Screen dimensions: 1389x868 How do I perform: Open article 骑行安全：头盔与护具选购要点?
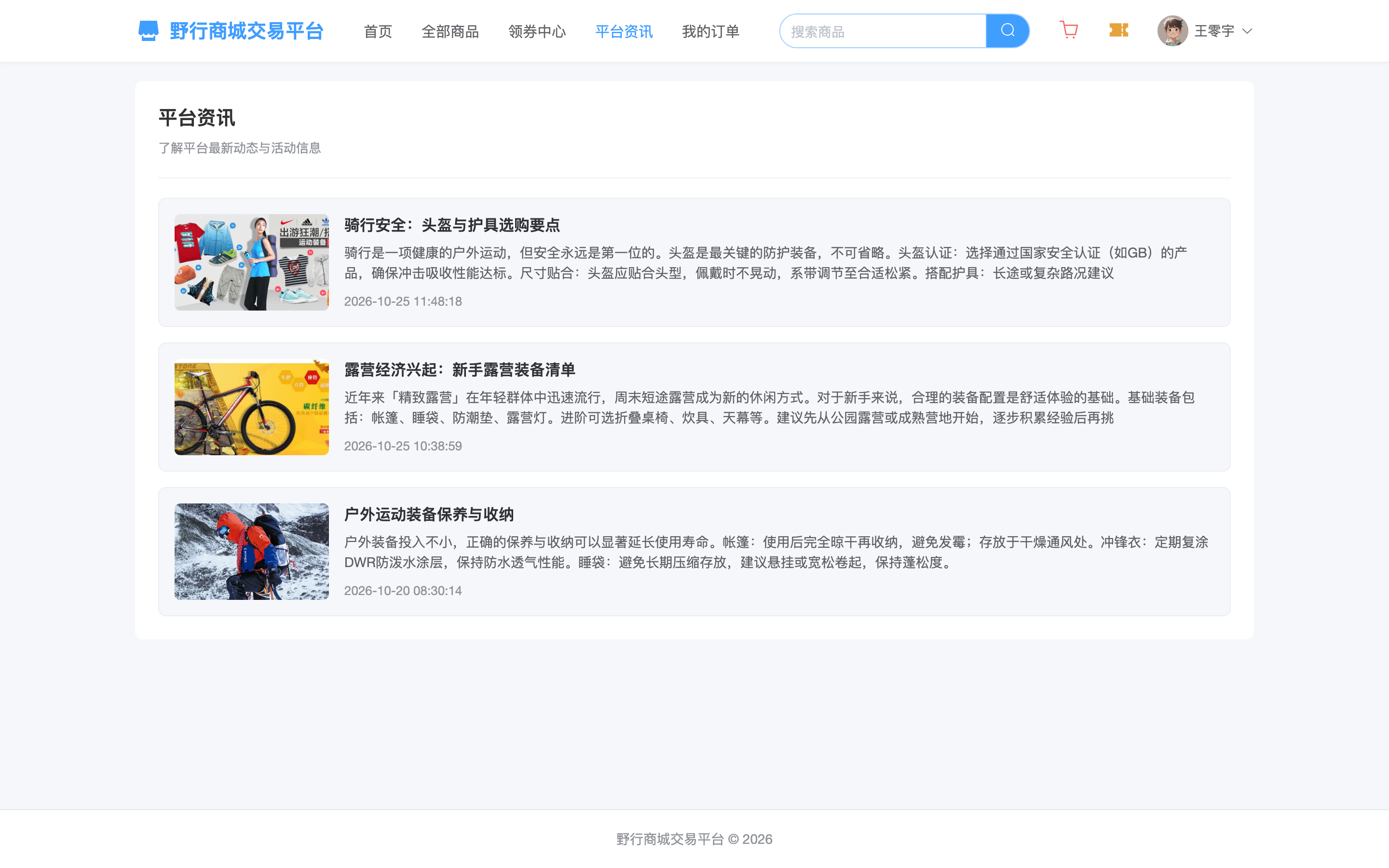point(452,225)
